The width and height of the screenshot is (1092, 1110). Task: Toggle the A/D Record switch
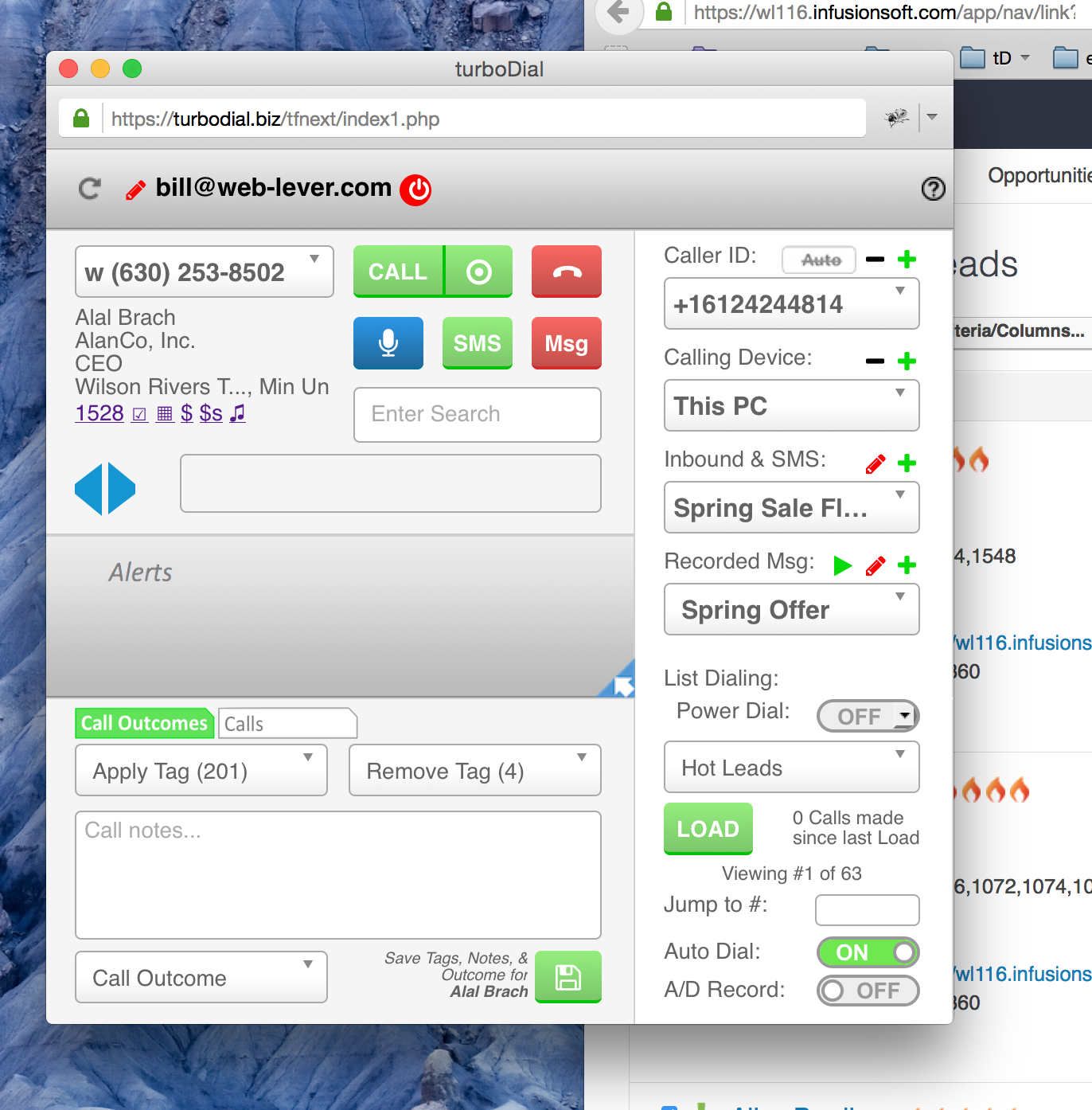[868, 991]
